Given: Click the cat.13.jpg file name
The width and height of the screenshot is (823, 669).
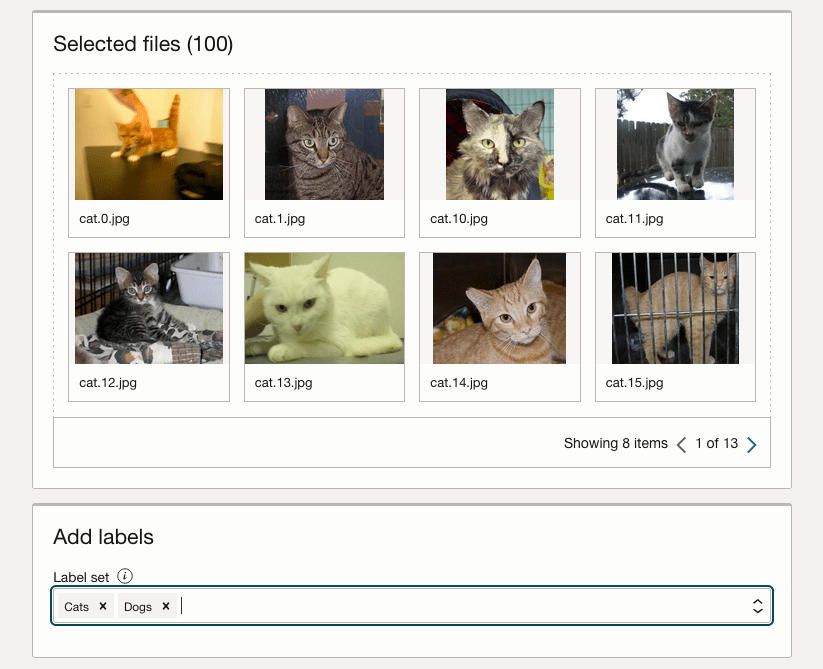Looking at the screenshot, I should [x=283, y=383].
